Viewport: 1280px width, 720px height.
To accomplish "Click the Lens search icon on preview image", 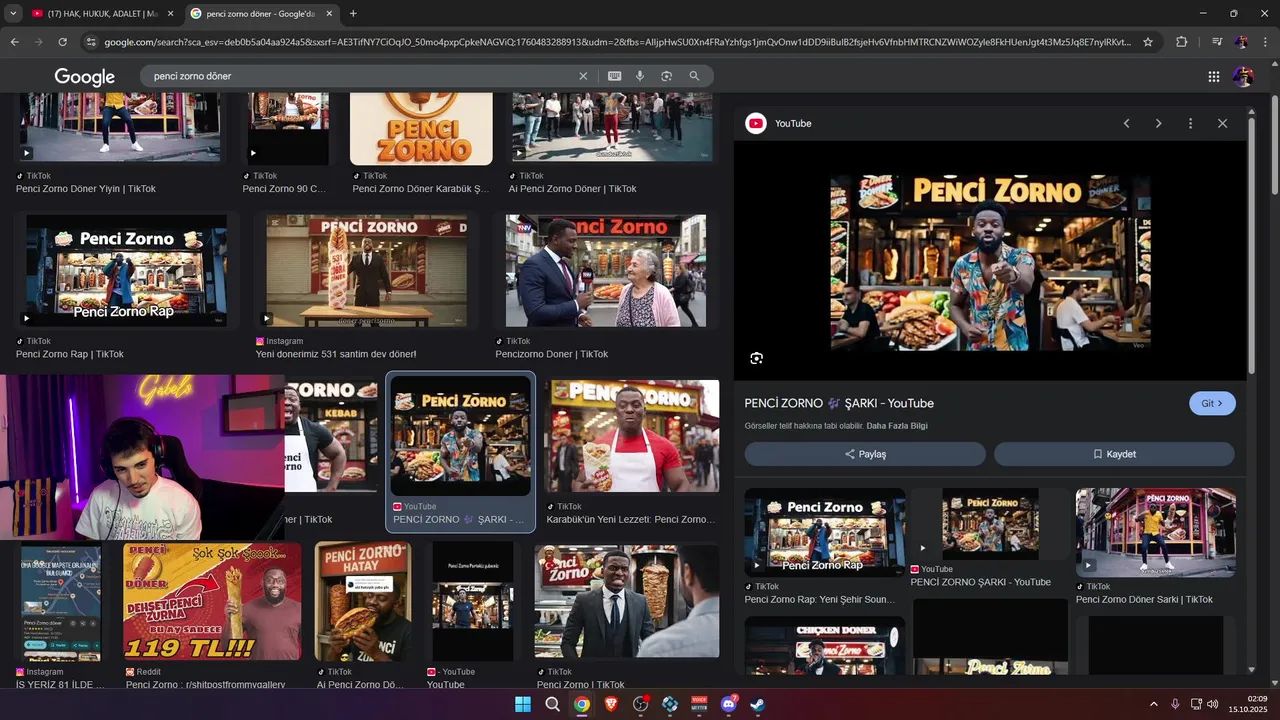I will 757,358.
